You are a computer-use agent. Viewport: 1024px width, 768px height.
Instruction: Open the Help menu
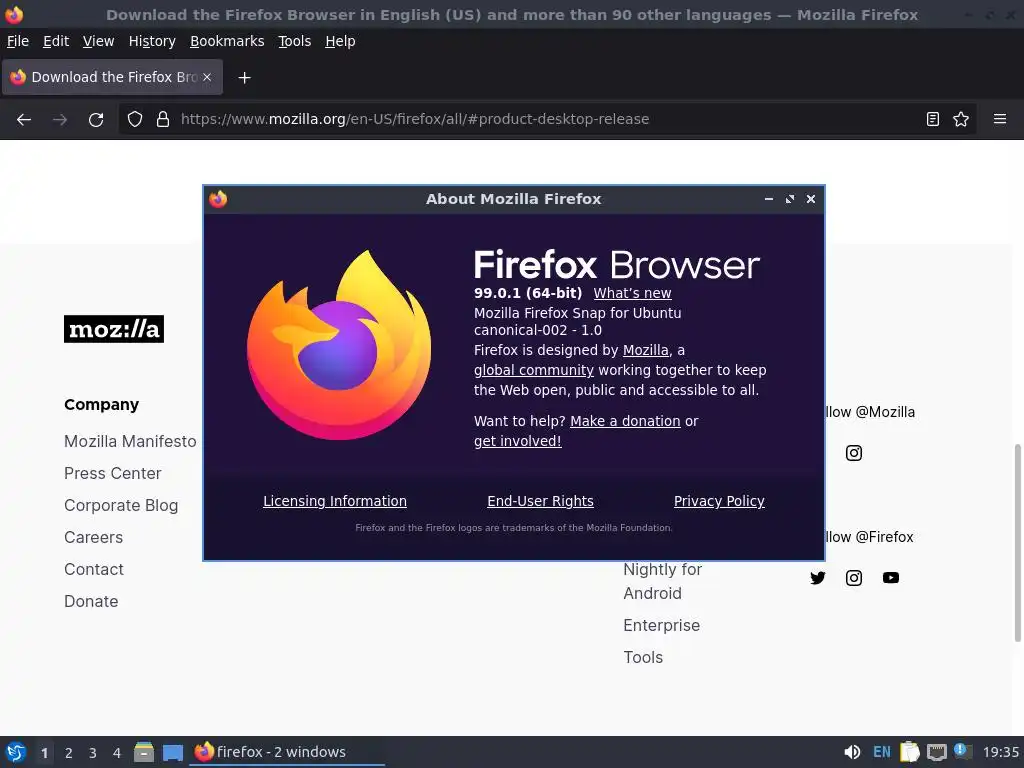pos(340,41)
